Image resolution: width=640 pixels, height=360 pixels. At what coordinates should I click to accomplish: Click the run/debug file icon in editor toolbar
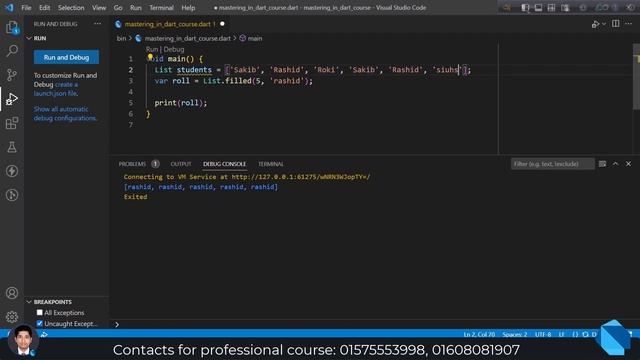[x=595, y=24]
